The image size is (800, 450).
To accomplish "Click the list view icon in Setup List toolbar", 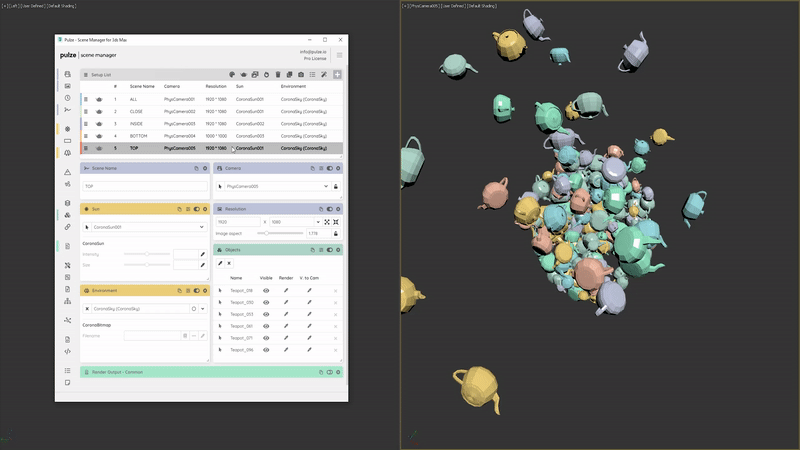I will click(312, 74).
